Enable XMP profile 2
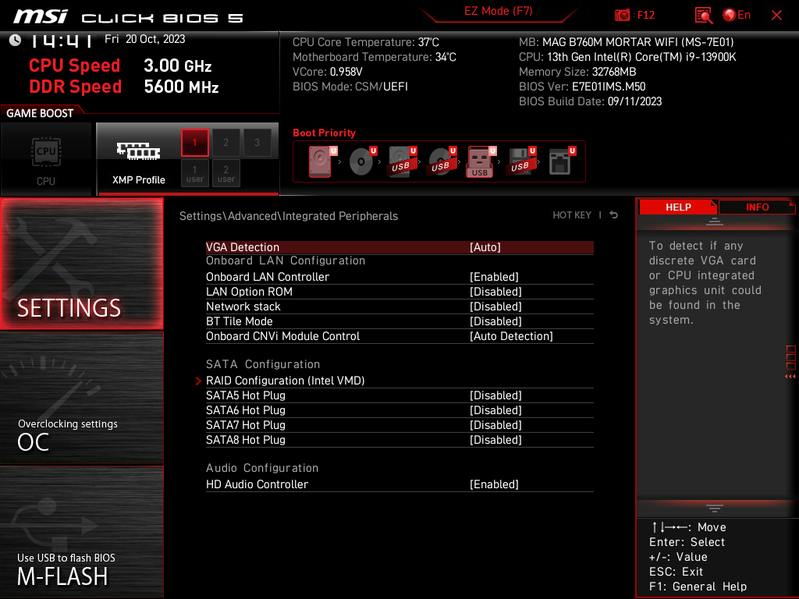The image size is (799, 599). pos(226,143)
